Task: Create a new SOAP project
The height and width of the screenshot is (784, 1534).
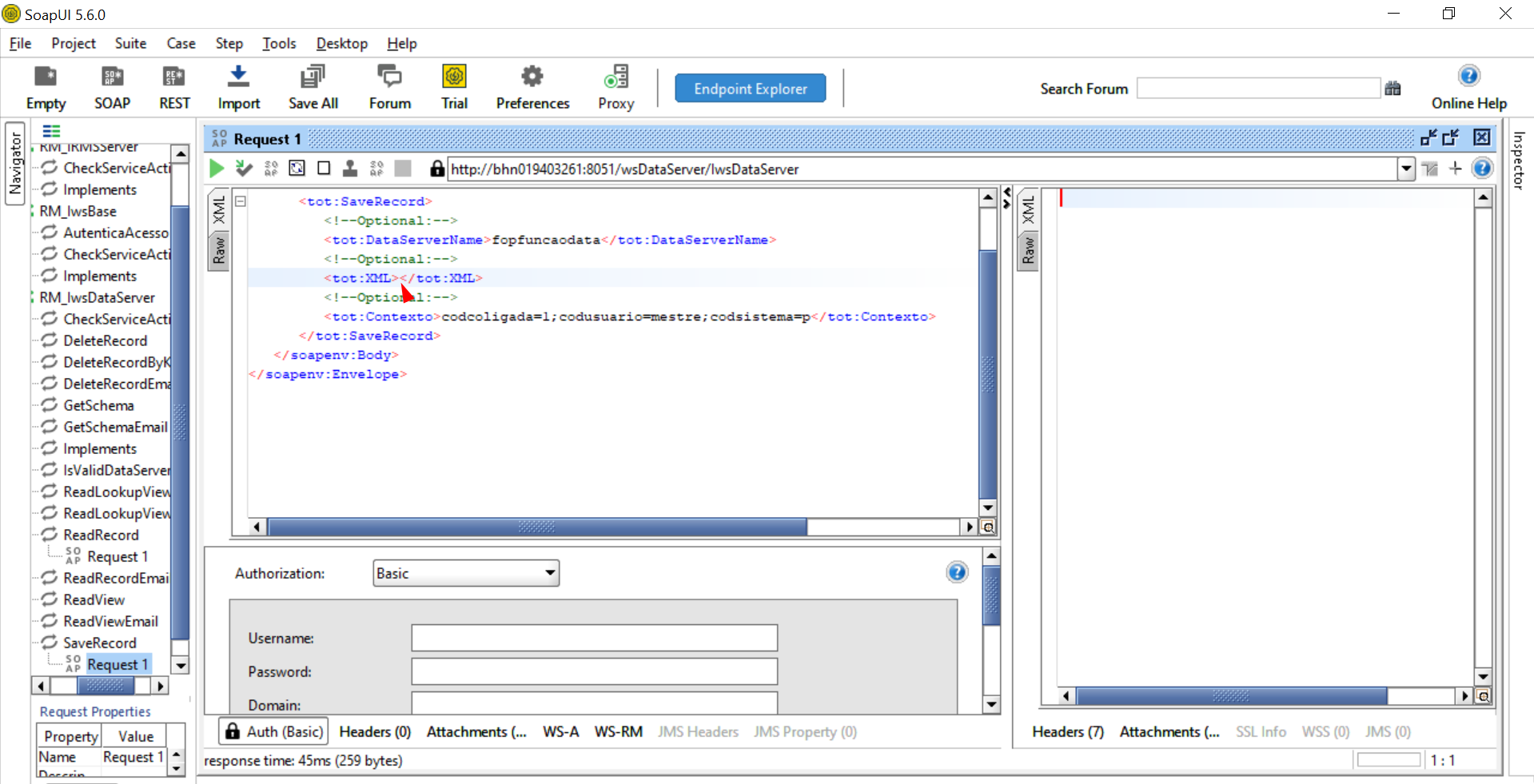Action: pos(112,87)
